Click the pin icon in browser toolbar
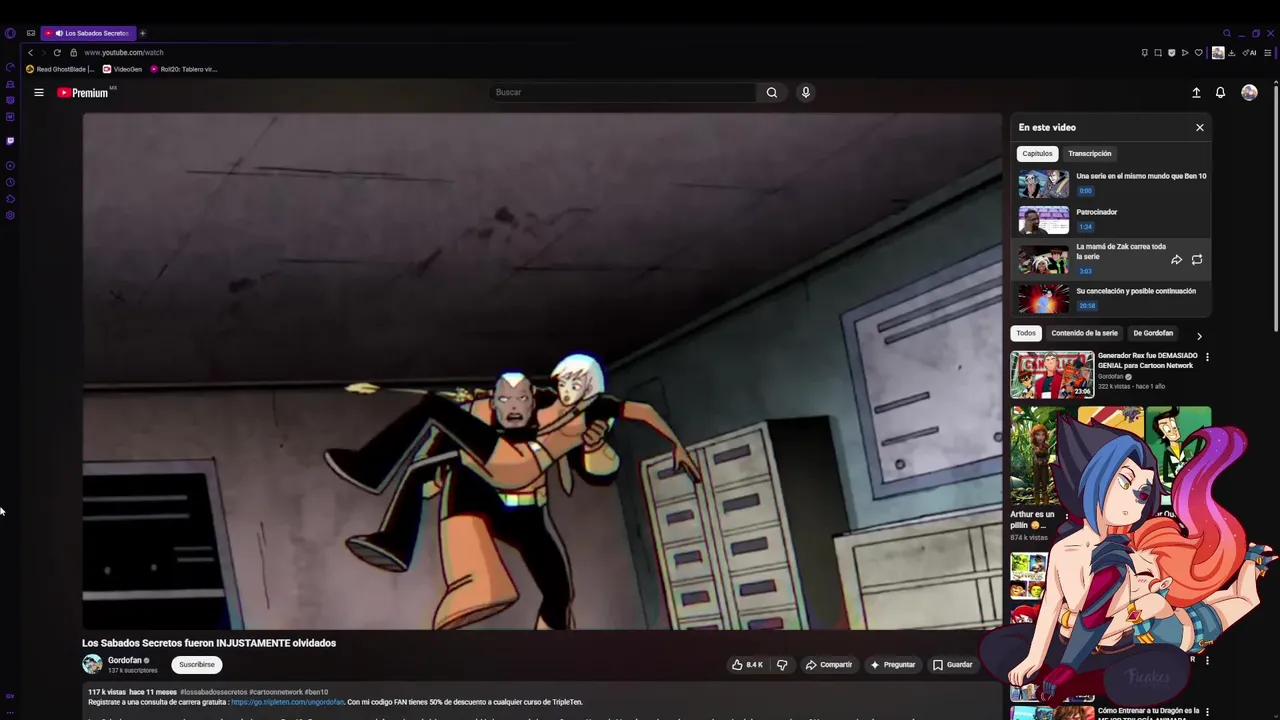 pos(1145,53)
